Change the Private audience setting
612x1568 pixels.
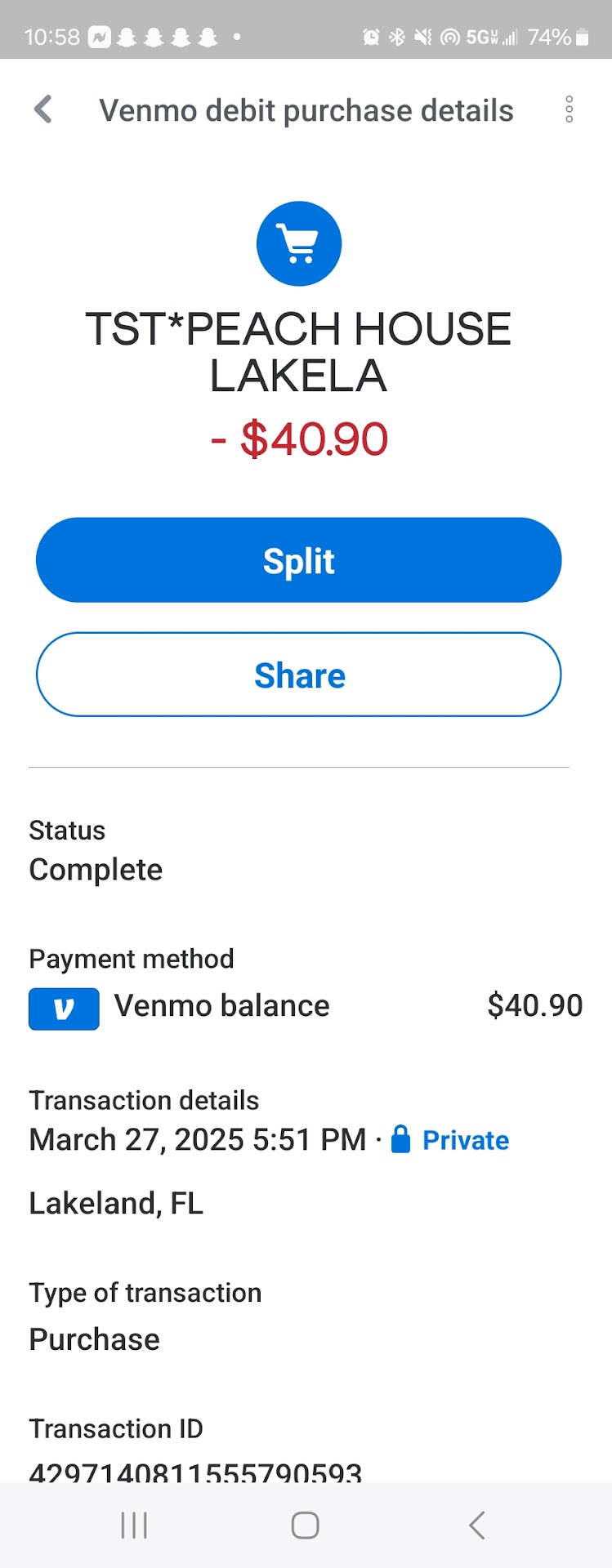point(465,1140)
